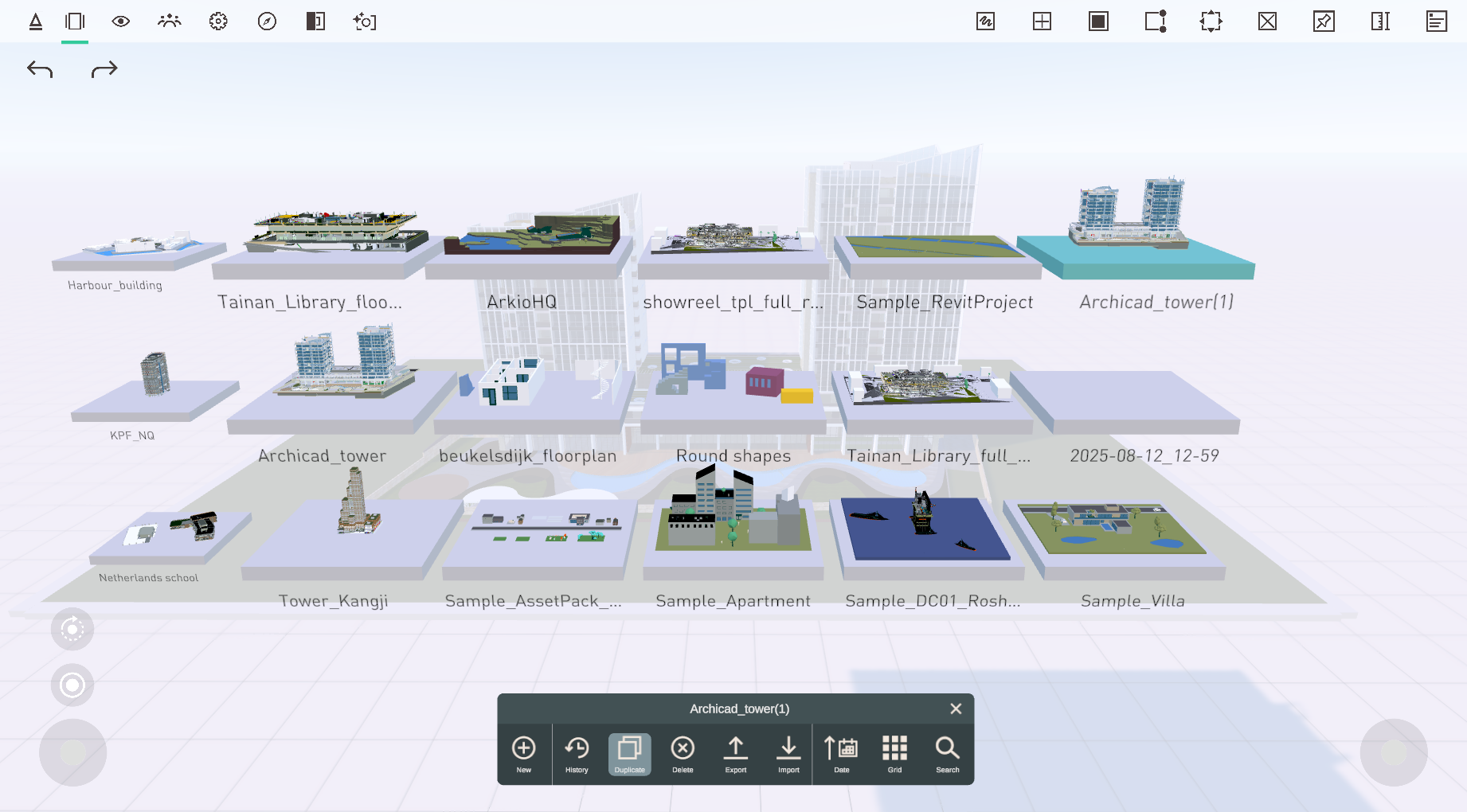The width and height of the screenshot is (1467, 812).
Task: Open the notes text panel icon
Action: click(x=1437, y=21)
